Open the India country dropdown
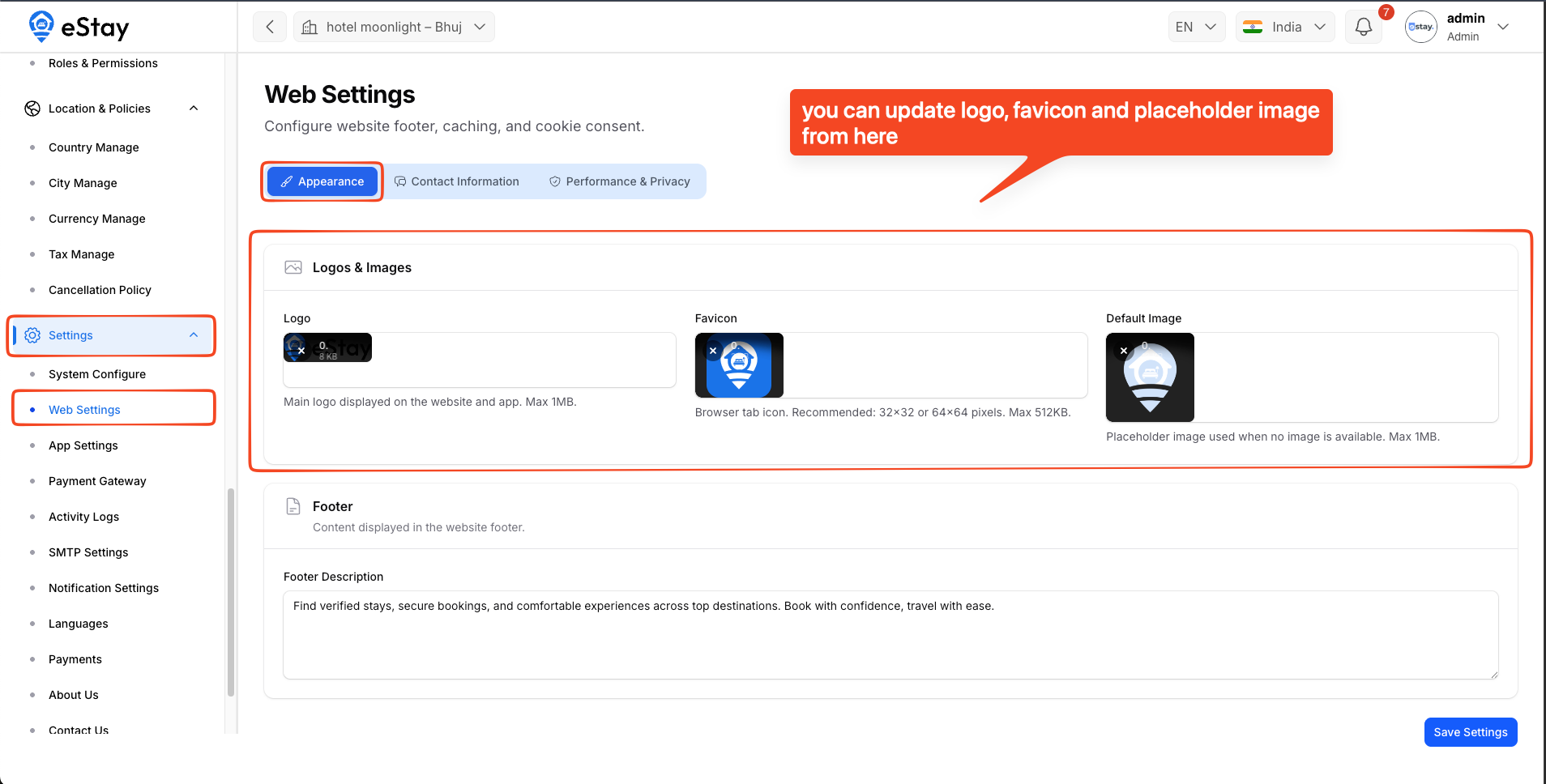This screenshot has width=1546, height=784. pos(1285,27)
